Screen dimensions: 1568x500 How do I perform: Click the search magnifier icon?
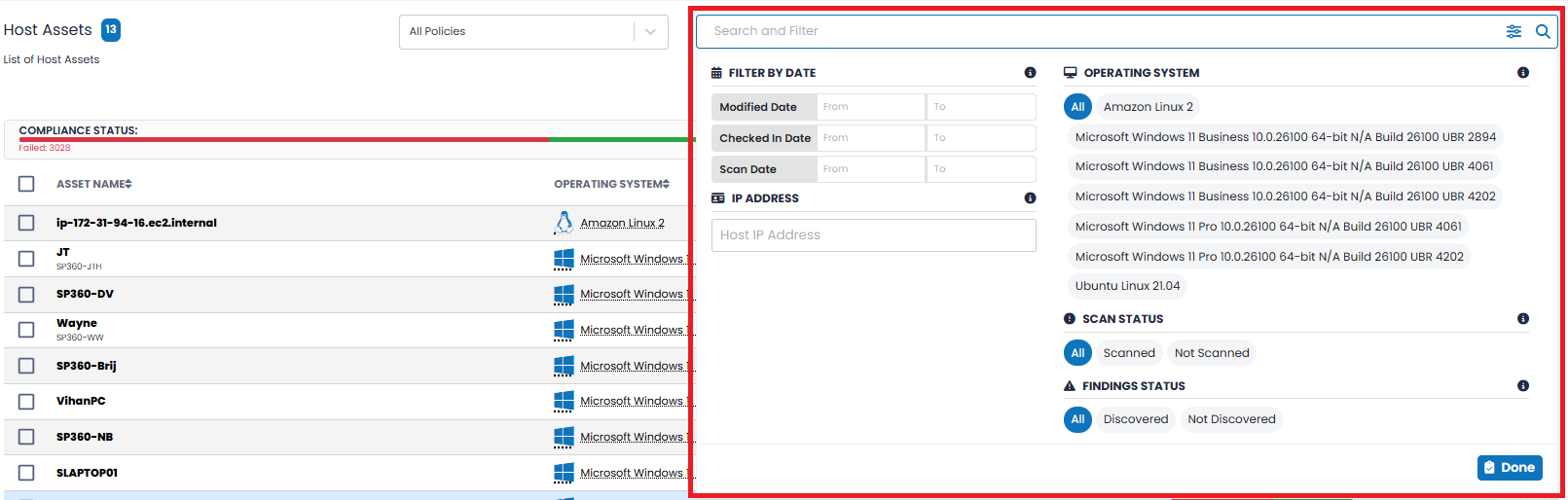tap(1543, 31)
